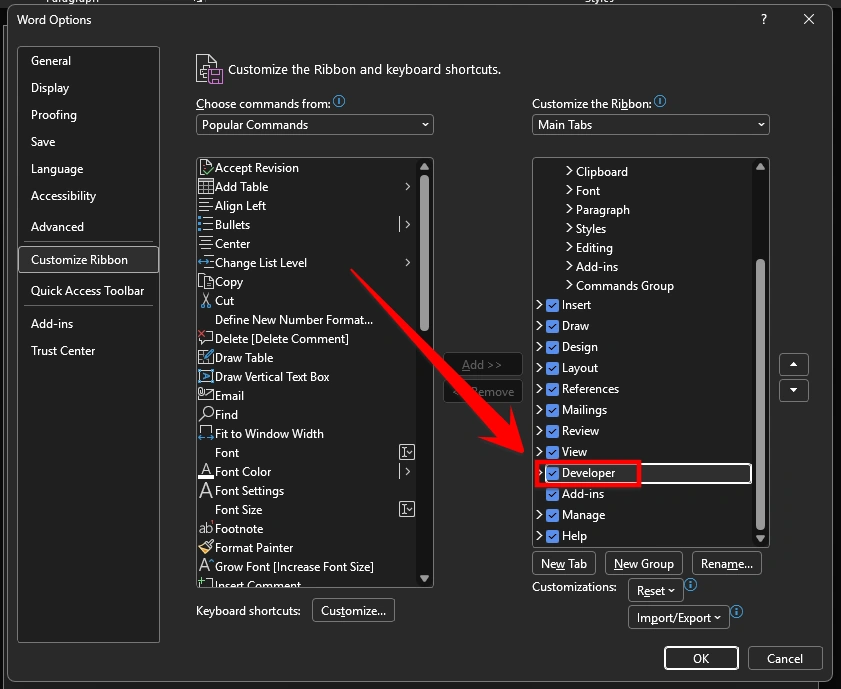Click the commands list scrollbar thumb
This screenshot has height=689, width=841.
[x=424, y=253]
